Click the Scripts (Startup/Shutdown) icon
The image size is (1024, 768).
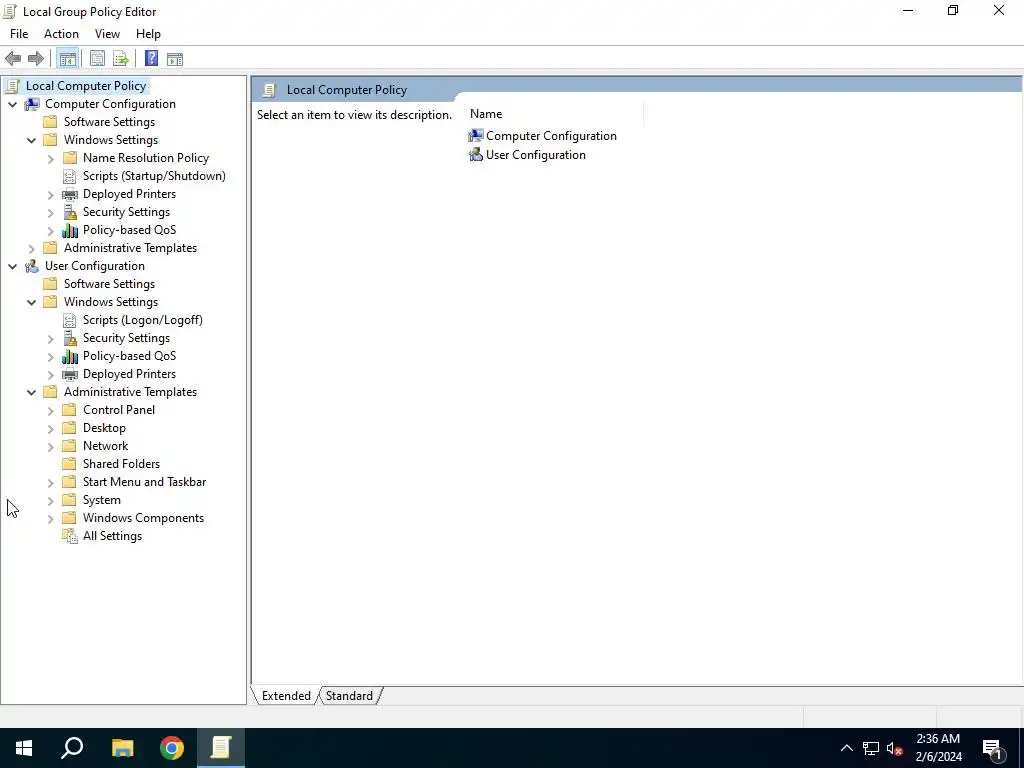(69, 176)
